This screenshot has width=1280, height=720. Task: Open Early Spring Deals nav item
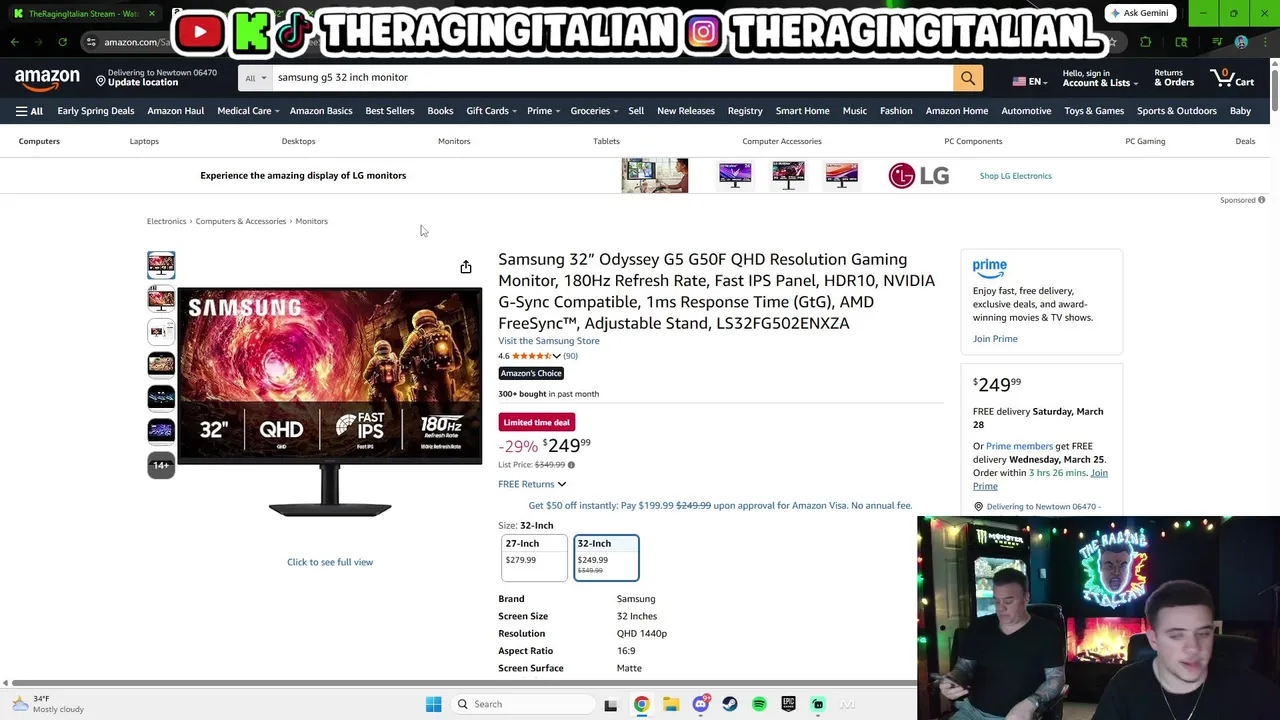(x=95, y=111)
